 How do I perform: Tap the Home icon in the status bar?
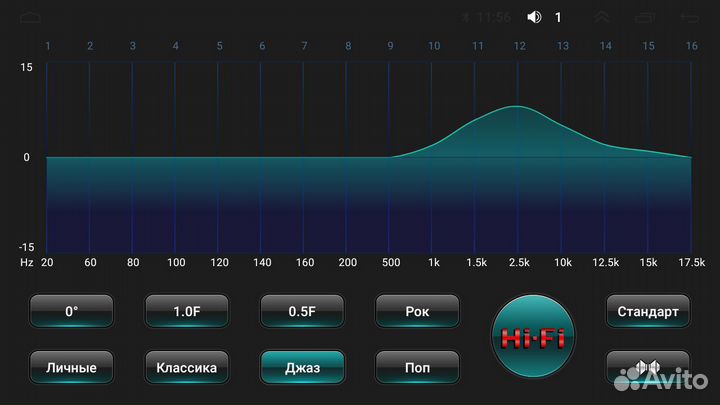tap(30, 18)
